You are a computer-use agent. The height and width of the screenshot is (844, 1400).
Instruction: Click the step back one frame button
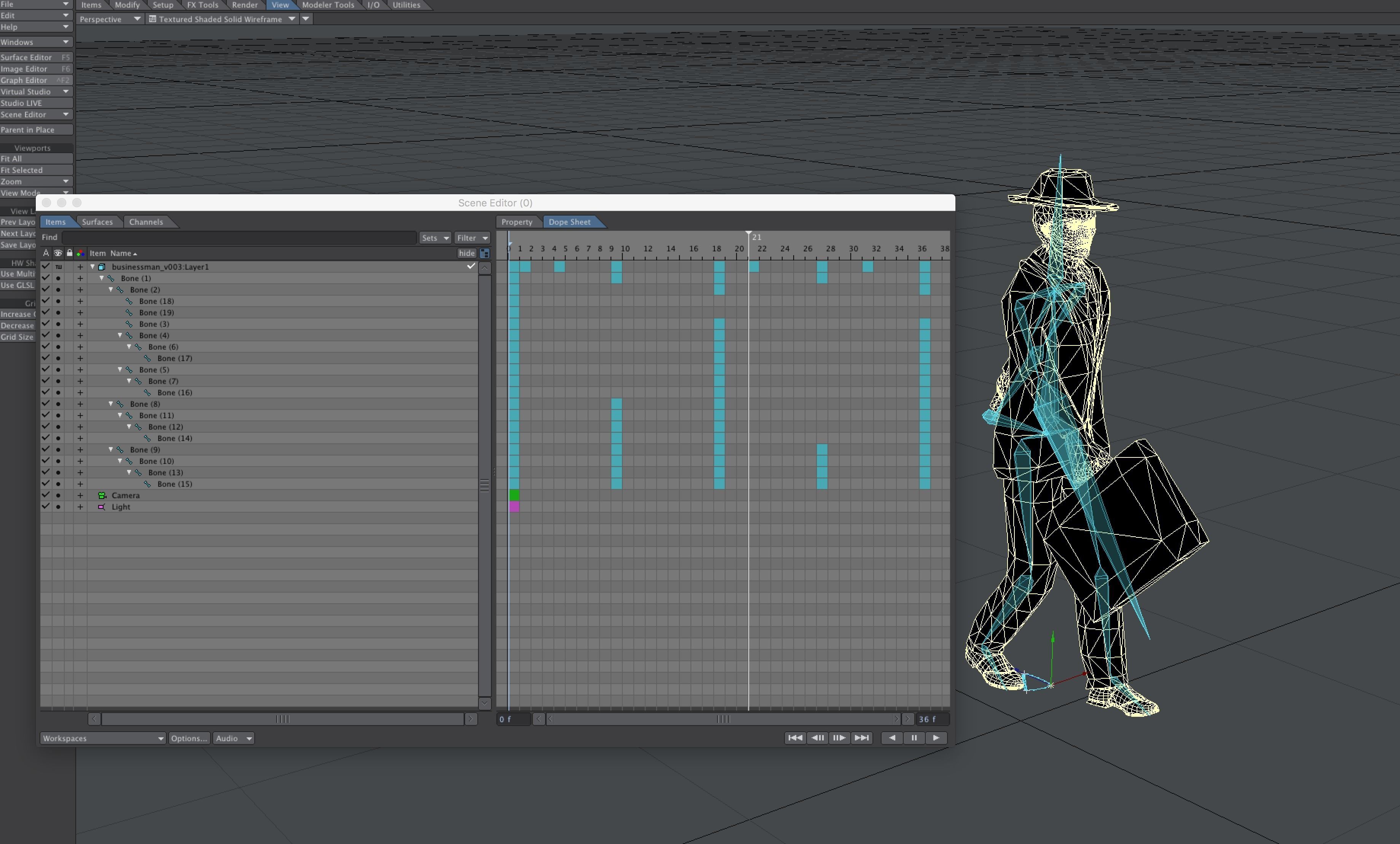[818, 738]
